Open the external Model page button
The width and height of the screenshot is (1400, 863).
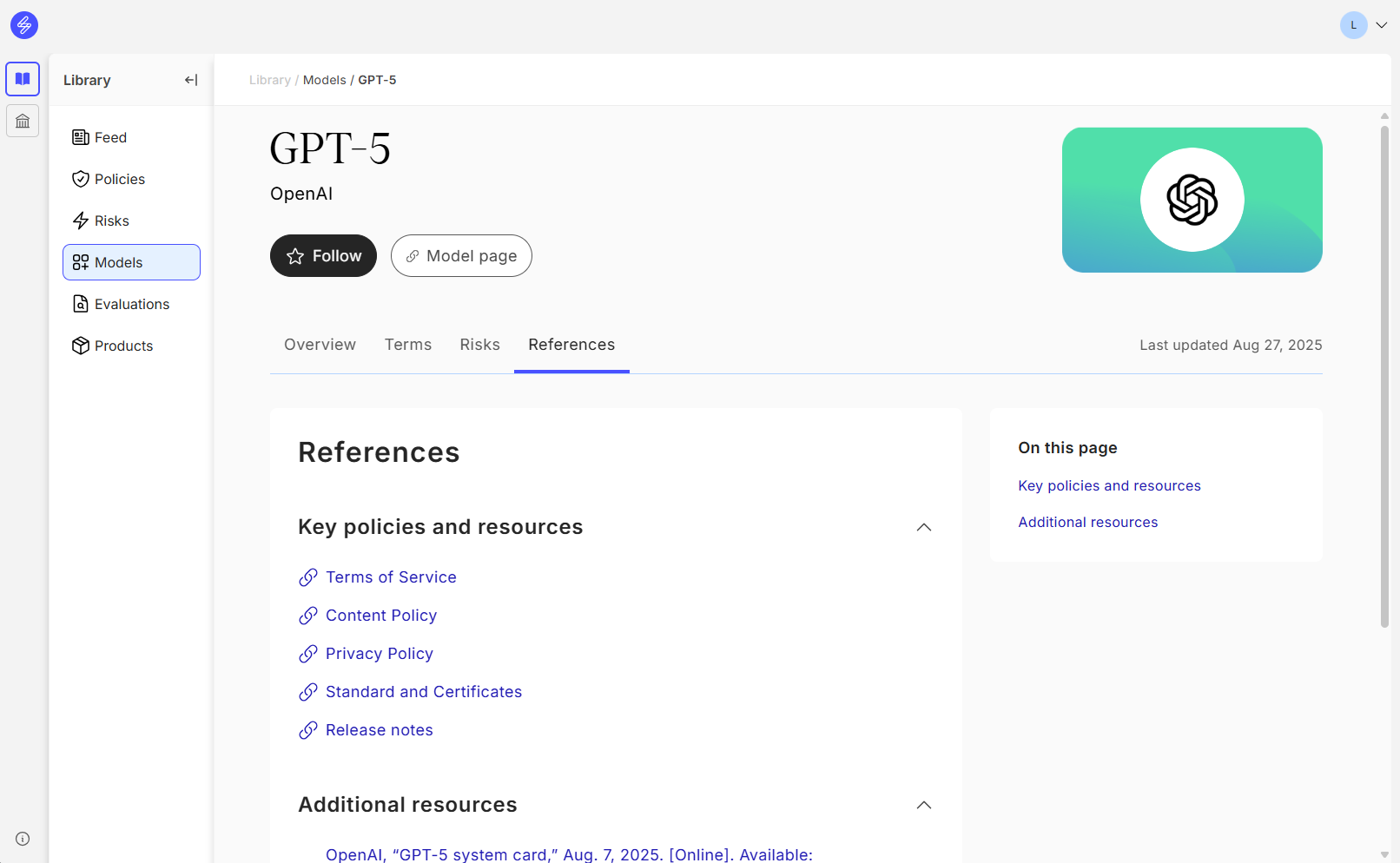461,256
